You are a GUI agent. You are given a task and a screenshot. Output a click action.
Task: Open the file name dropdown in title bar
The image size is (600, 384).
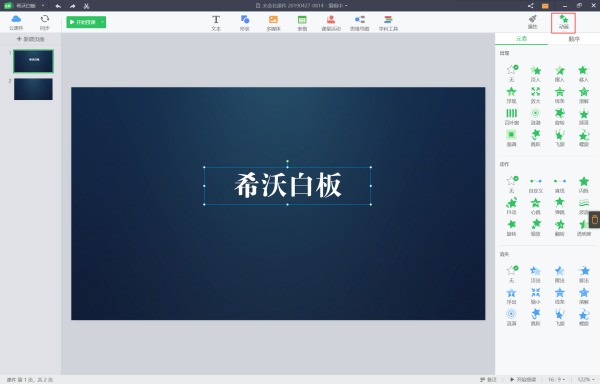click(346, 6)
